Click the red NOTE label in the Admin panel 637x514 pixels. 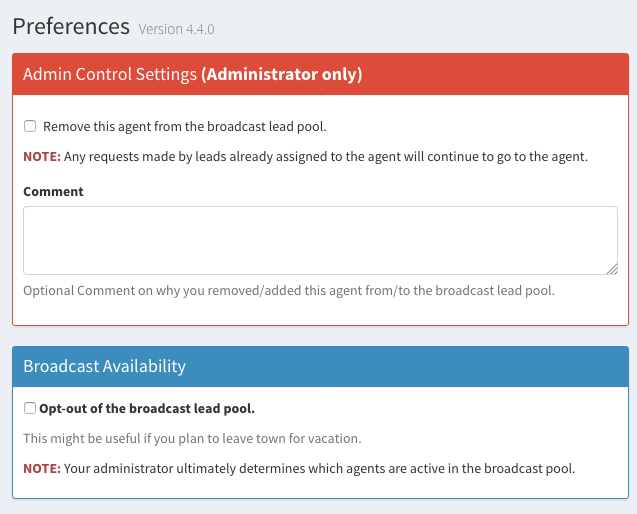tap(42, 157)
